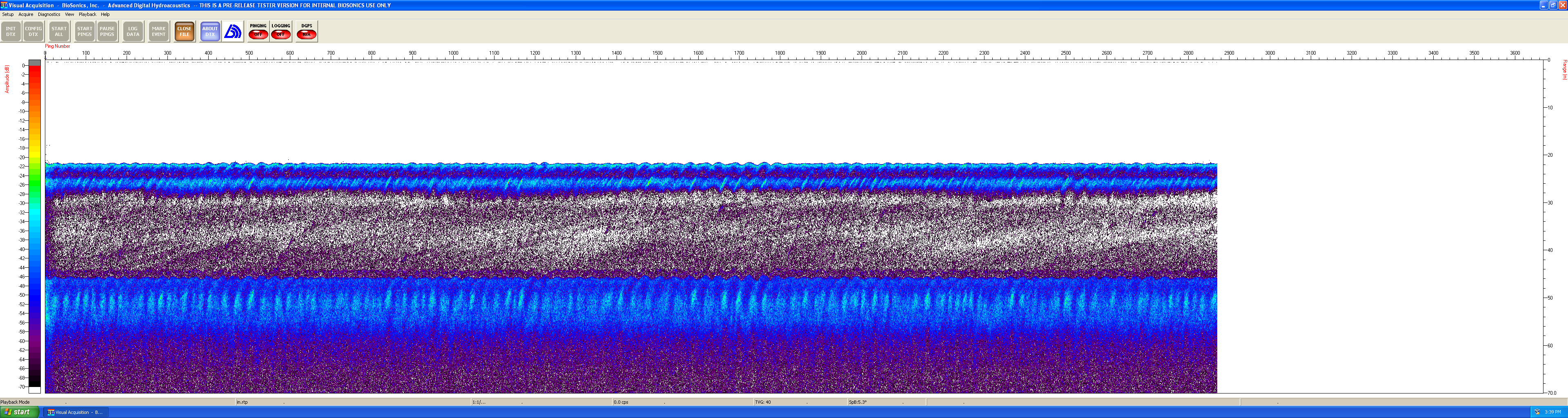Click the BioSonics logo icon
1568x418 pixels.
click(x=233, y=31)
